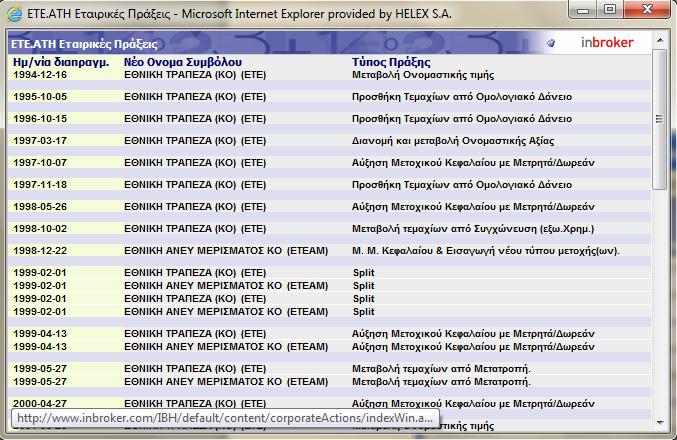Click 'ΕΘΝΙΚΗ ΤΡΑΠΕΖΑ (ΚΟ) (ΕΤΕ)' in the 1997-03-17 row
Viewport: 677px width, 440px height.
[195, 141]
